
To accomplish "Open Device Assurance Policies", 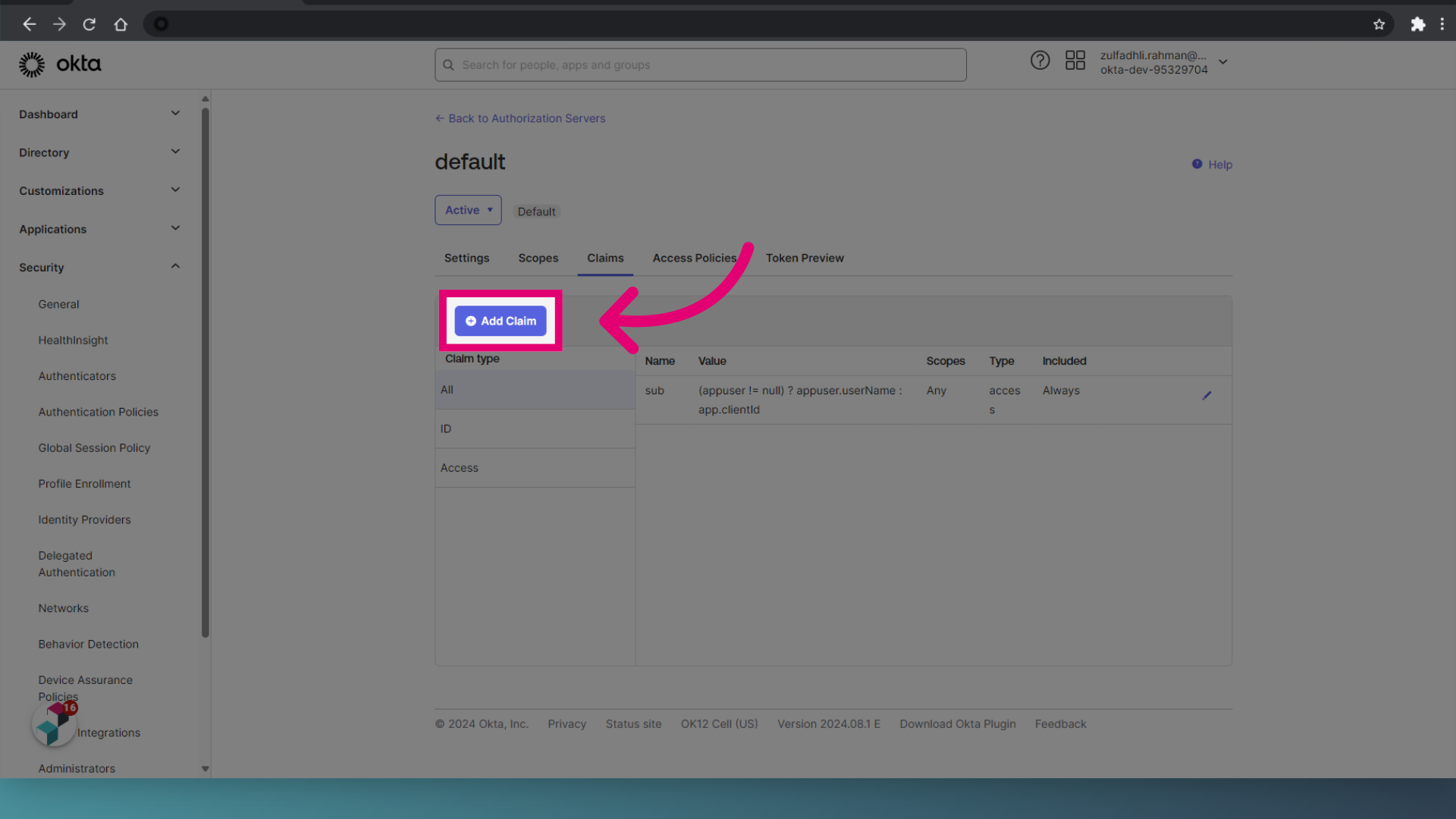I will point(85,688).
